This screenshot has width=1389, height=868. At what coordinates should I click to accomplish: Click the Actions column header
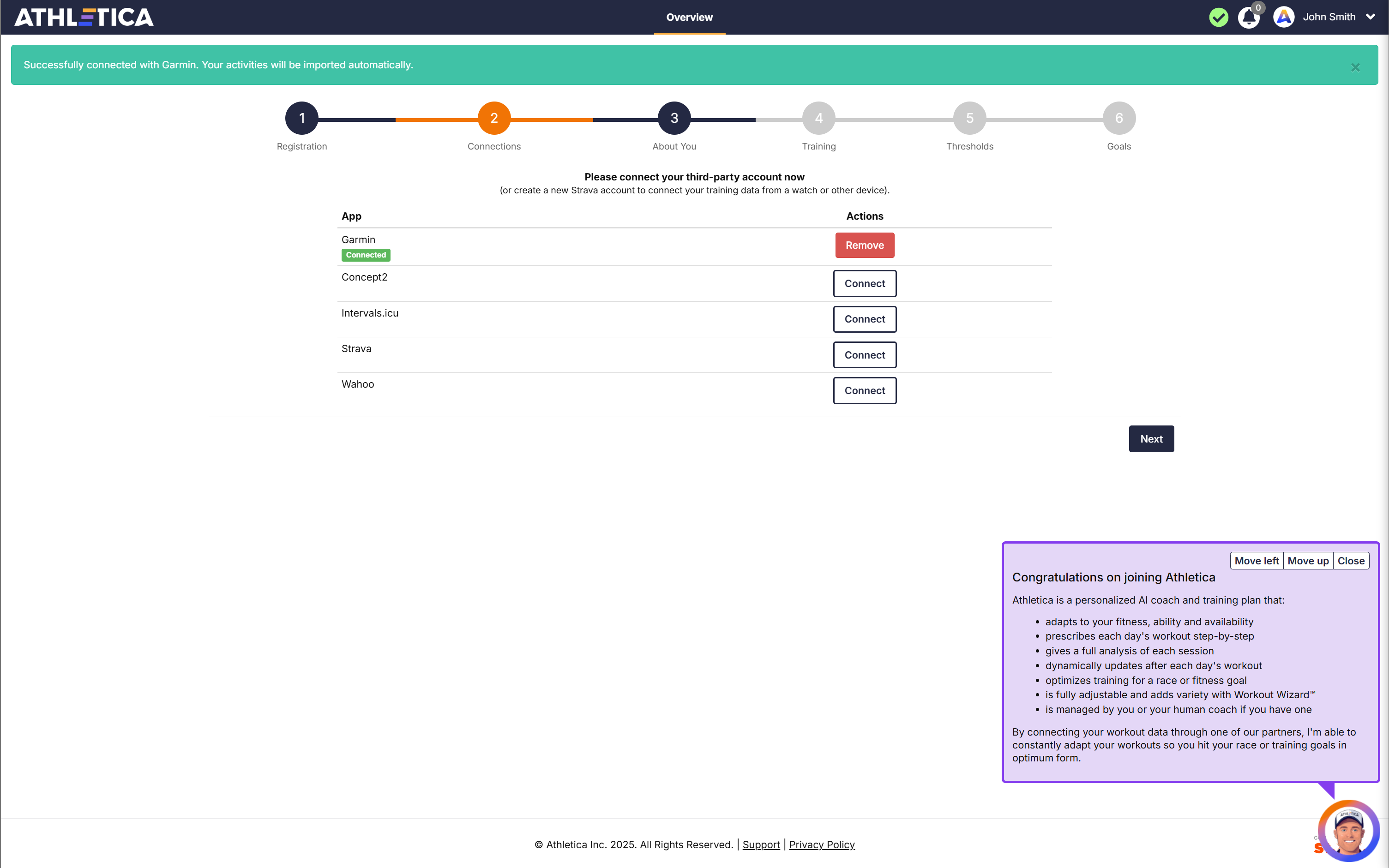[x=864, y=216]
